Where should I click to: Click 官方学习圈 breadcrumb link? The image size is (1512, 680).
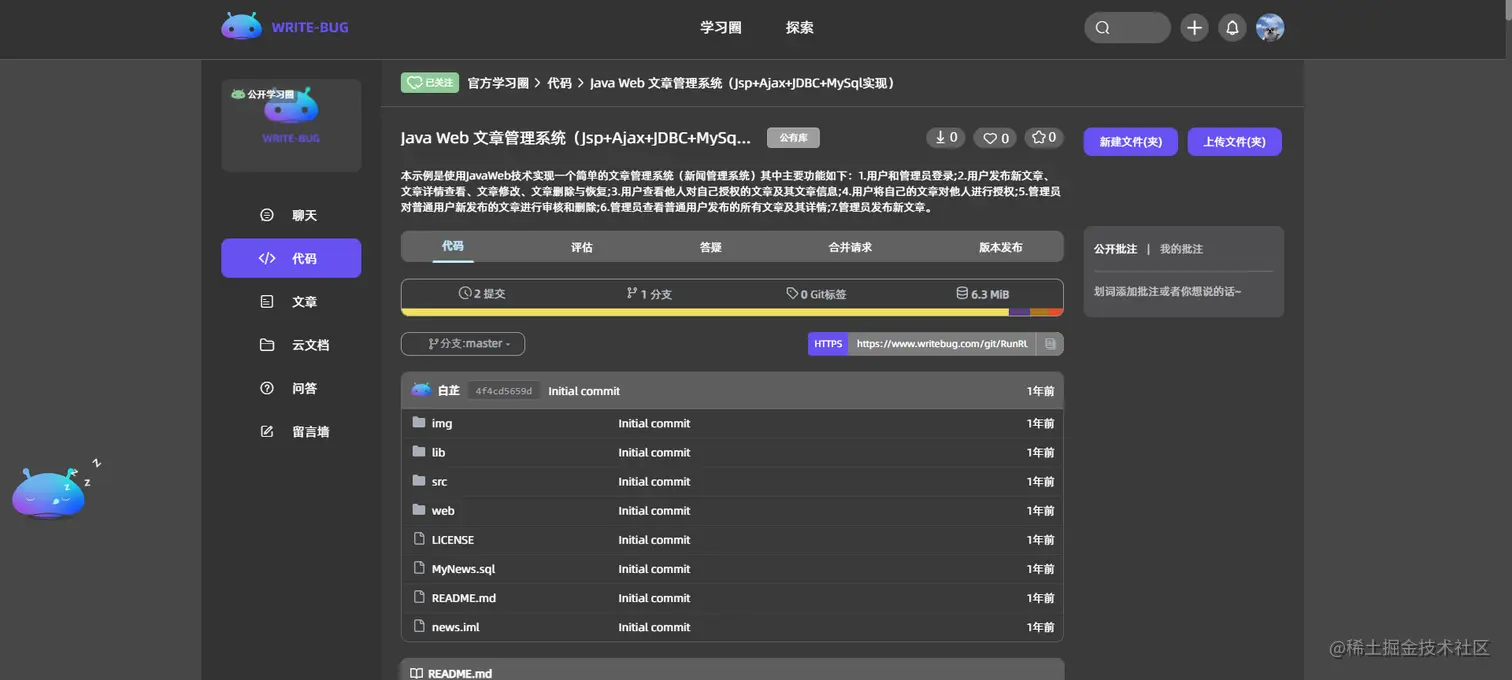[x=498, y=83]
